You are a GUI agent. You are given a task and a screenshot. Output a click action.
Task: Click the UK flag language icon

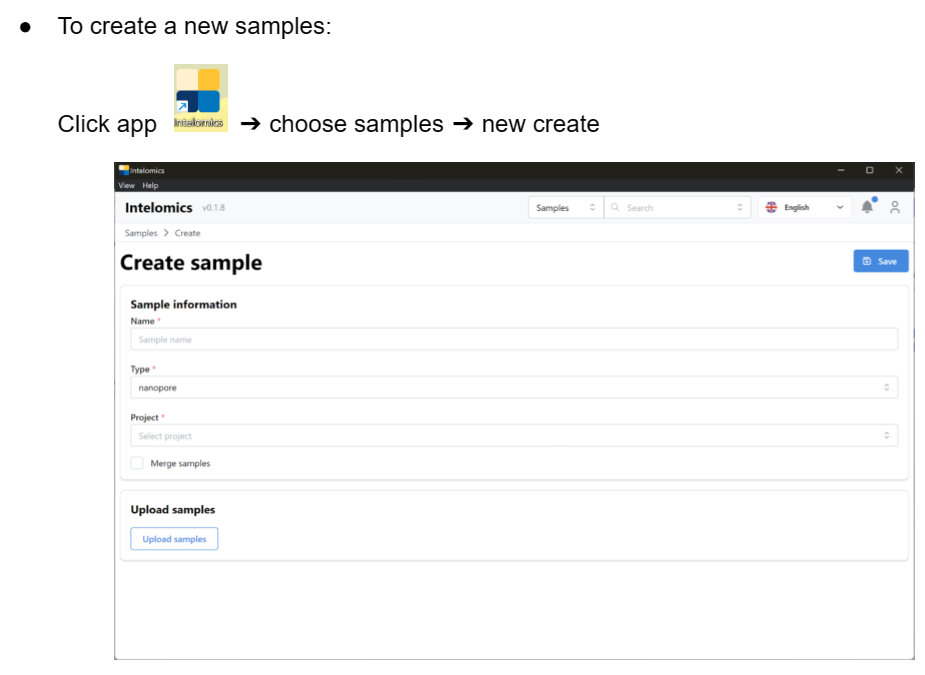point(771,208)
